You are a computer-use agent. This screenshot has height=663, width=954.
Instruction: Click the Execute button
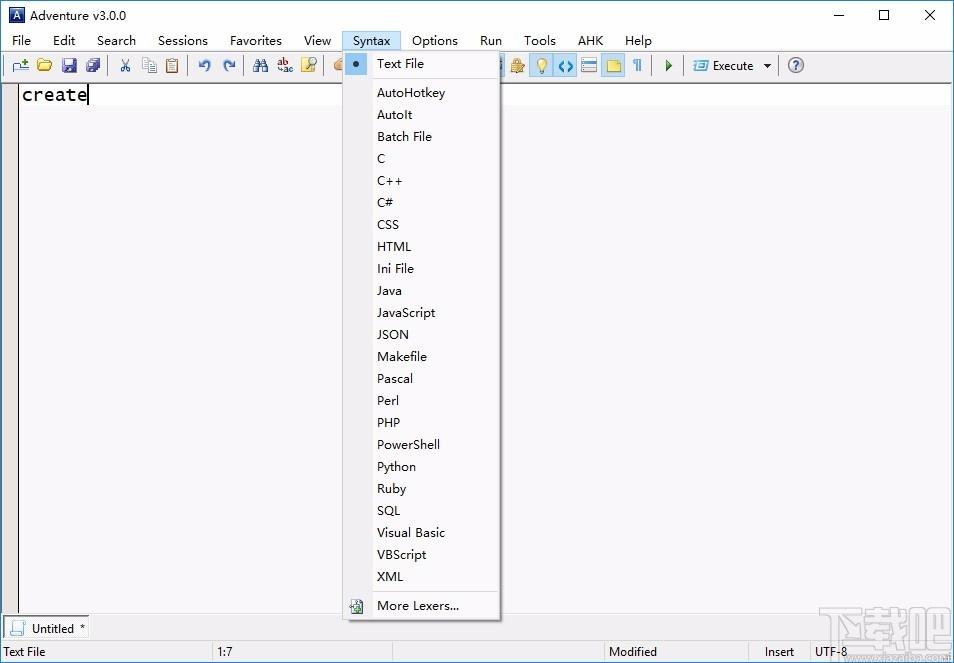(x=723, y=65)
